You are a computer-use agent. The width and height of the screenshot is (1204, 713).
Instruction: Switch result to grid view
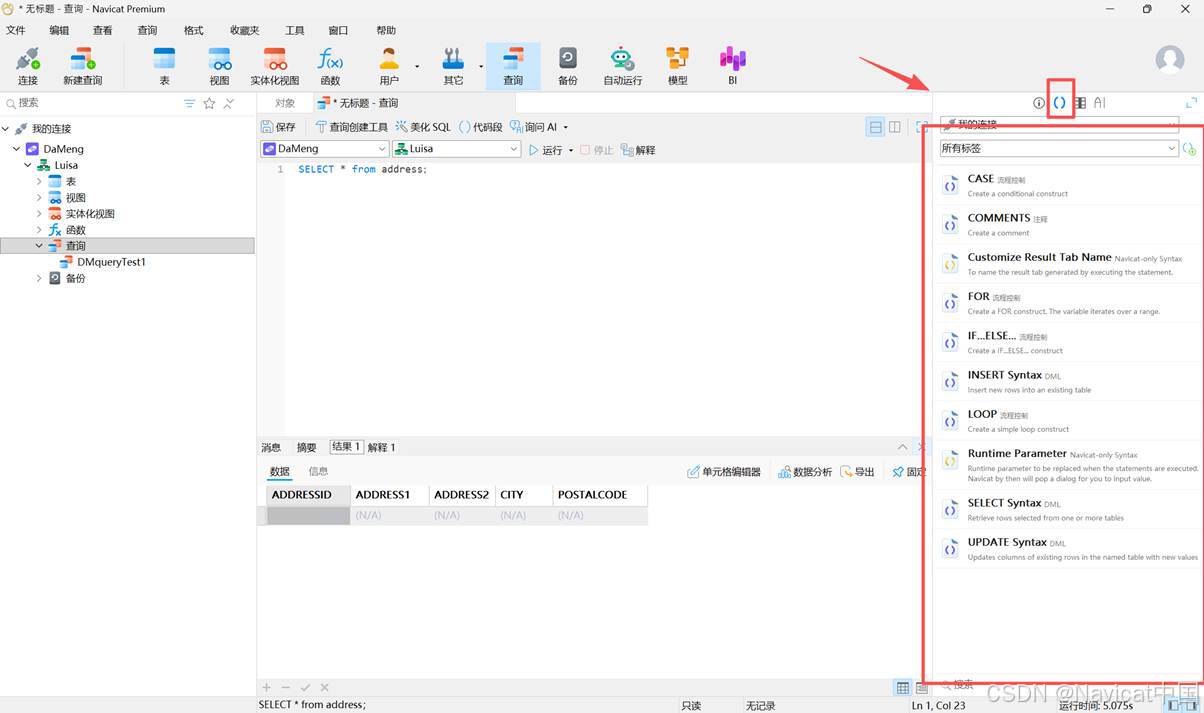pyautogui.click(x=903, y=688)
